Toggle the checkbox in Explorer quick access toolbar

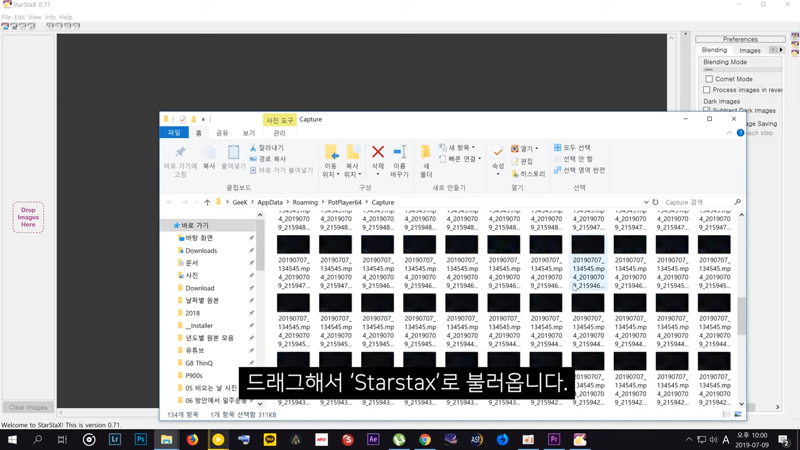point(182,119)
